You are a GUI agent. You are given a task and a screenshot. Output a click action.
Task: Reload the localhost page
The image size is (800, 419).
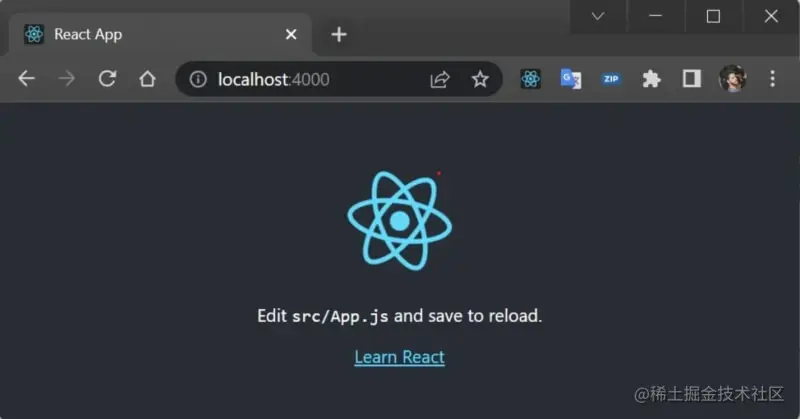[x=107, y=79]
